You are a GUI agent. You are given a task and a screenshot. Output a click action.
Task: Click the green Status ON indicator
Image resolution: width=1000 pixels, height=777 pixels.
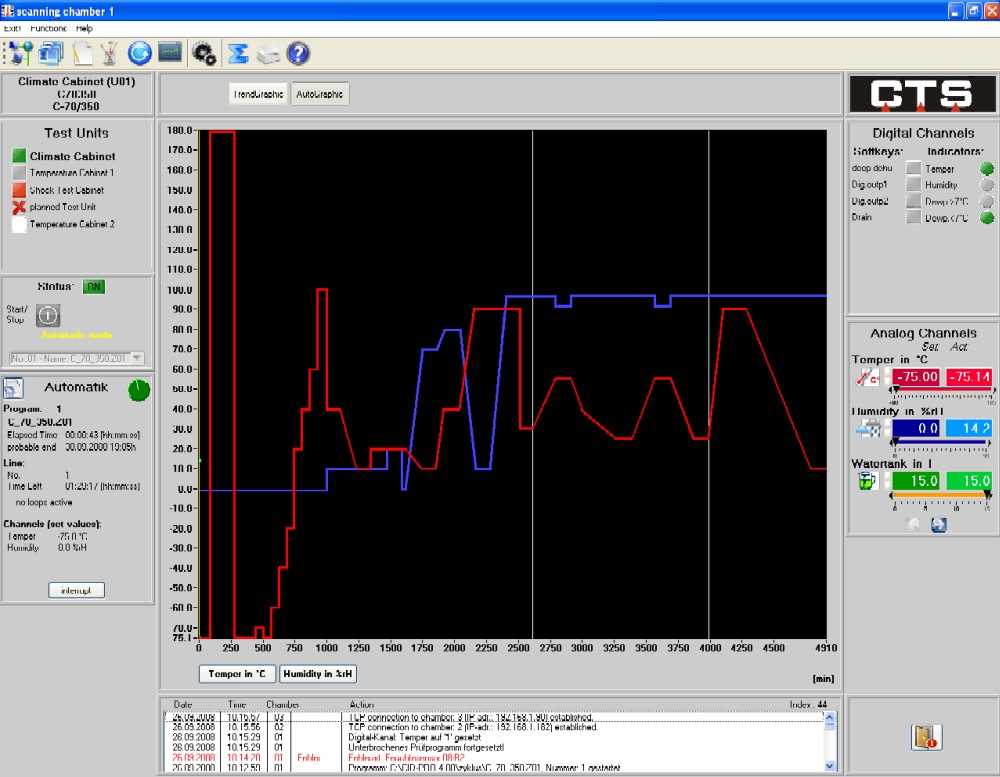pyautogui.click(x=94, y=286)
